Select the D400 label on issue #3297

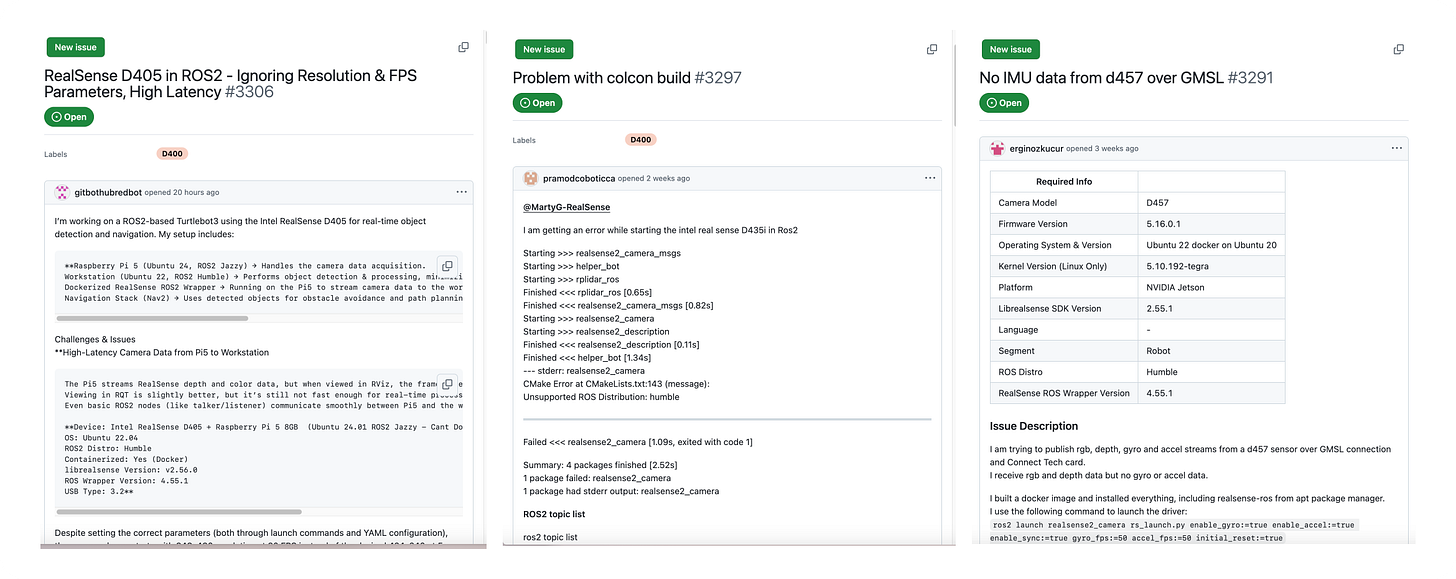[641, 140]
